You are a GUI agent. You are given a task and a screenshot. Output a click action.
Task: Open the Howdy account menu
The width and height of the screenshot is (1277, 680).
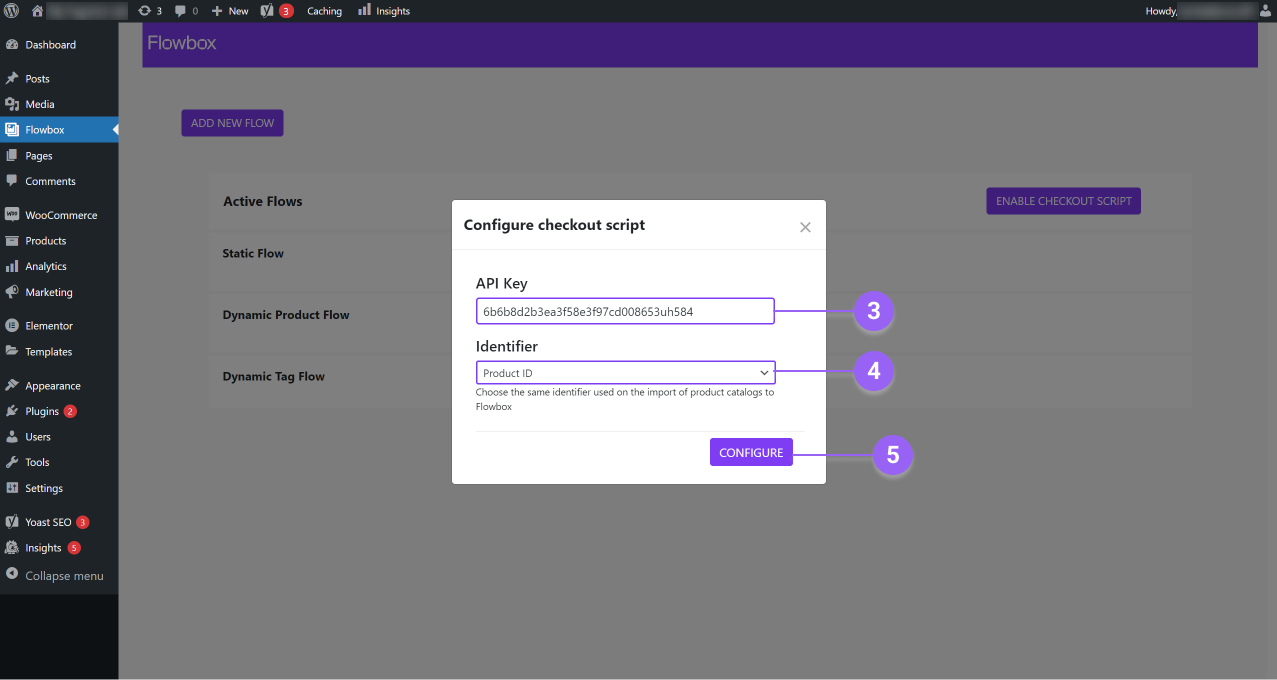tap(1208, 11)
